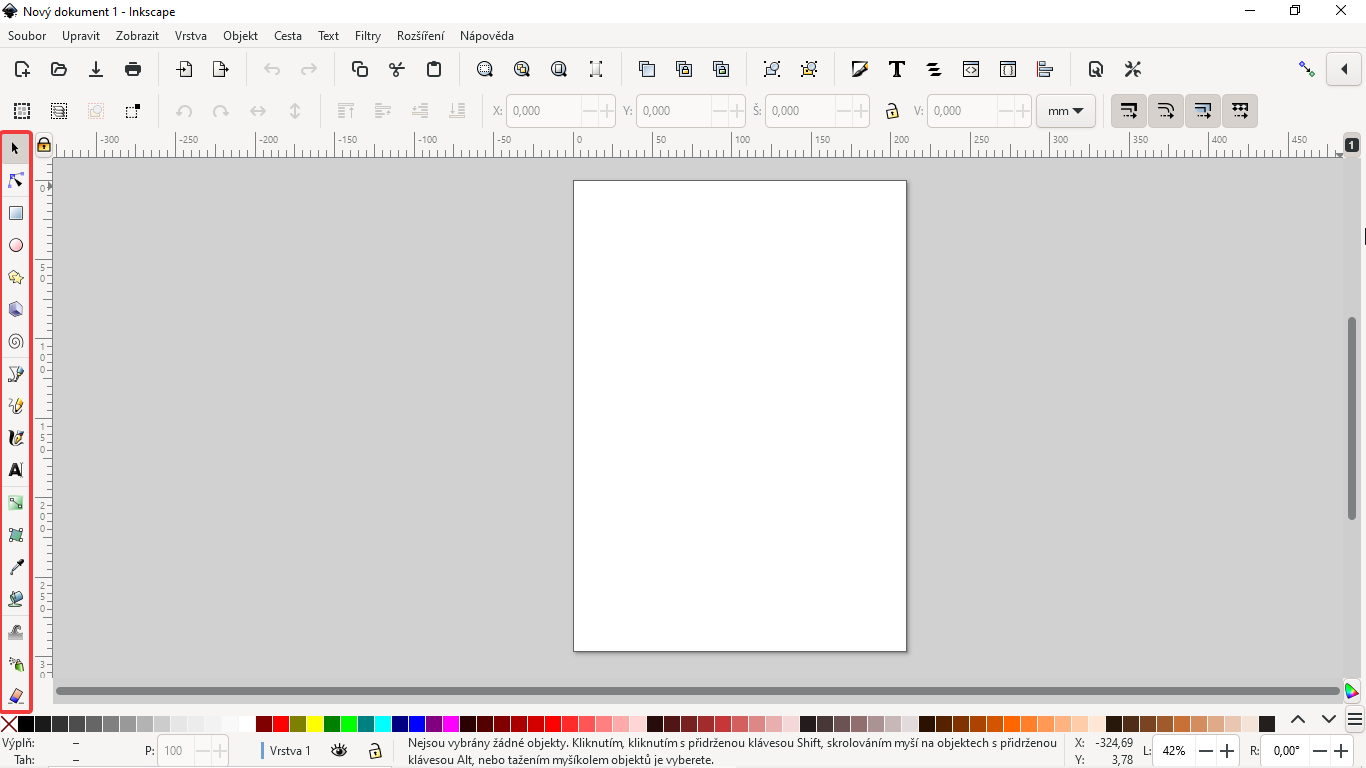
Task: Click the Save document icon
Action: click(96, 69)
